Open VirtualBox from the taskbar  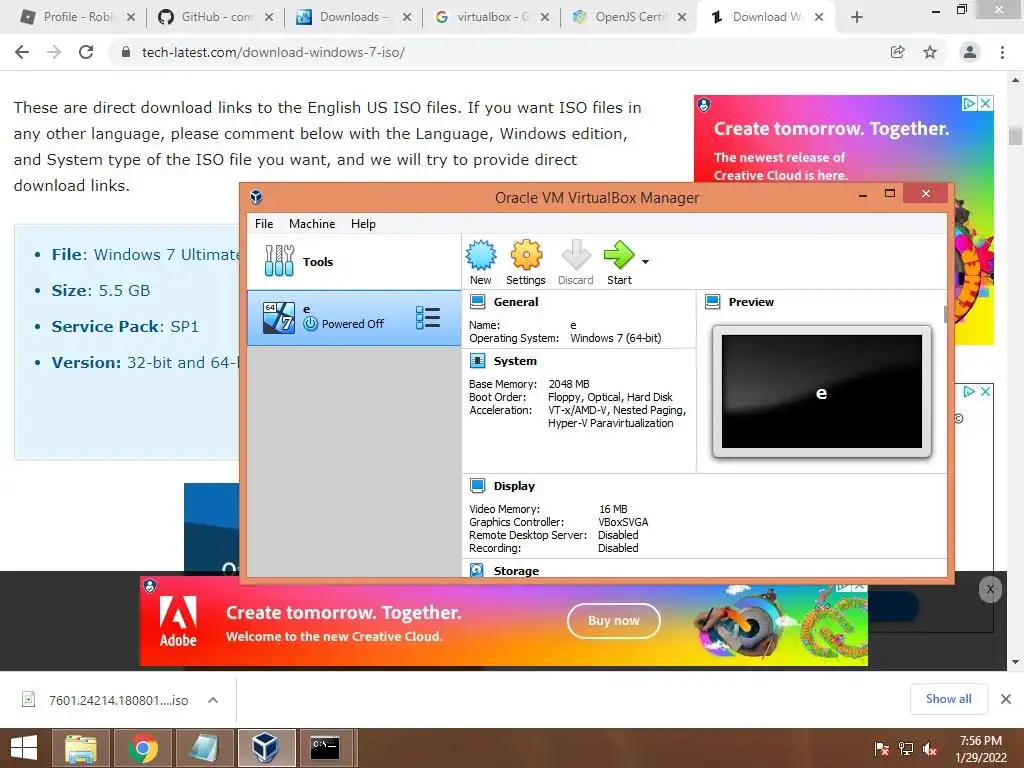(266, 748)
